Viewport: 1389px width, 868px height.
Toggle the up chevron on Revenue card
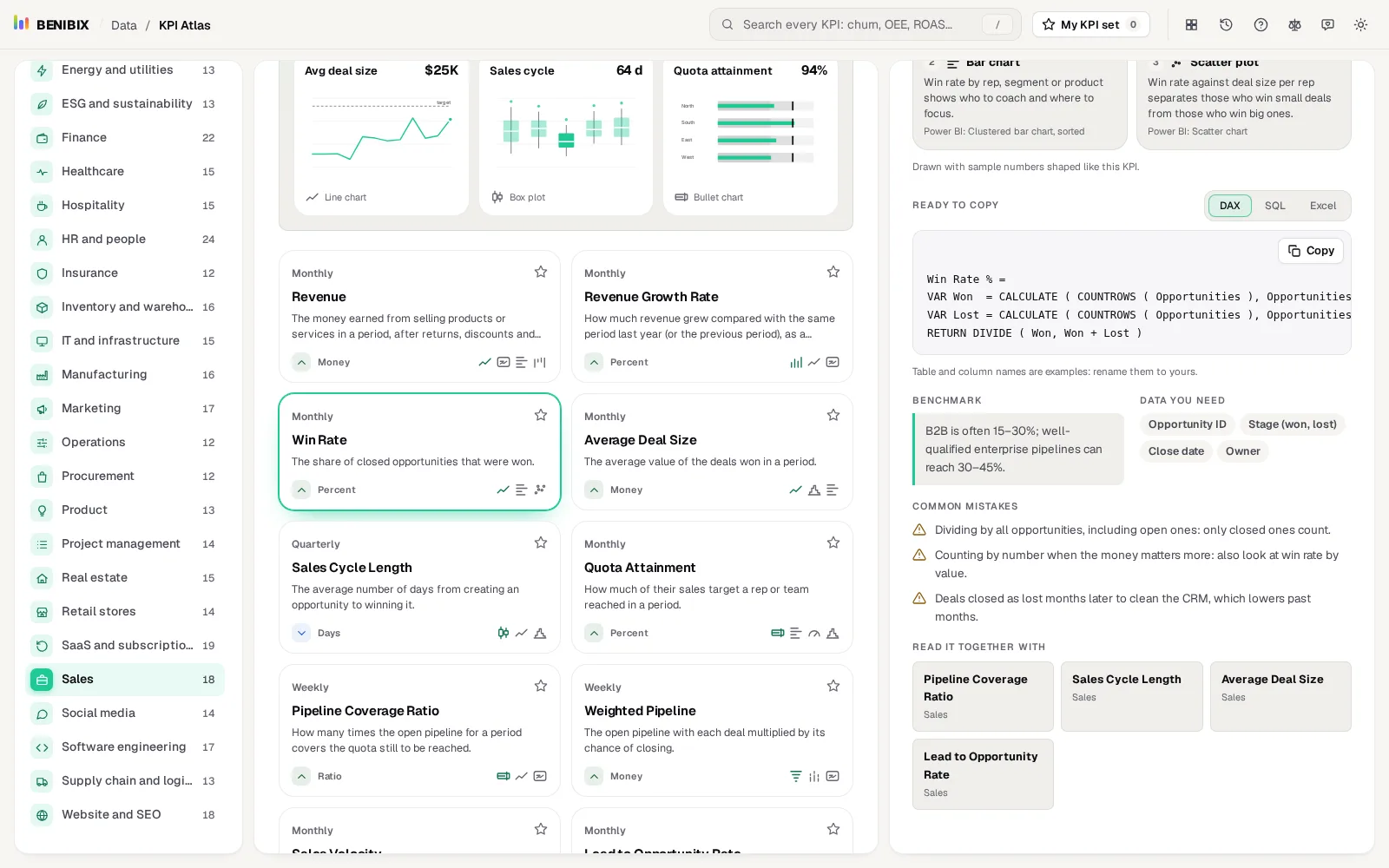(x=301, y=362)
